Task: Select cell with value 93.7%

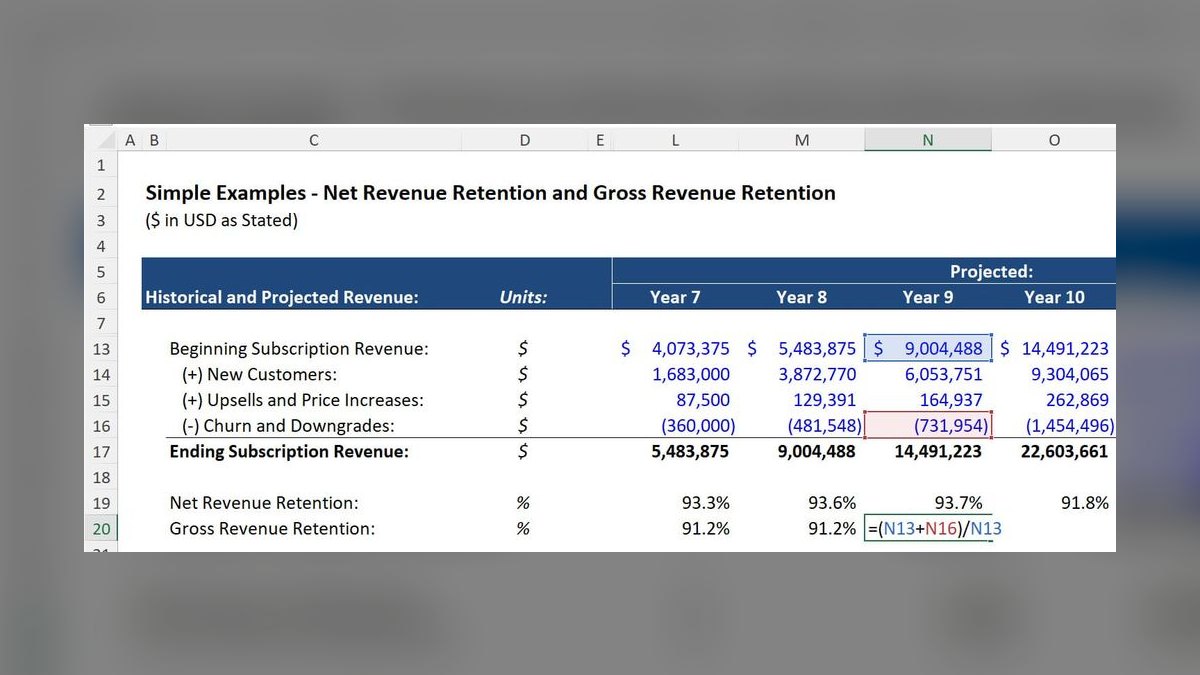Action: (x=958, y=503)
